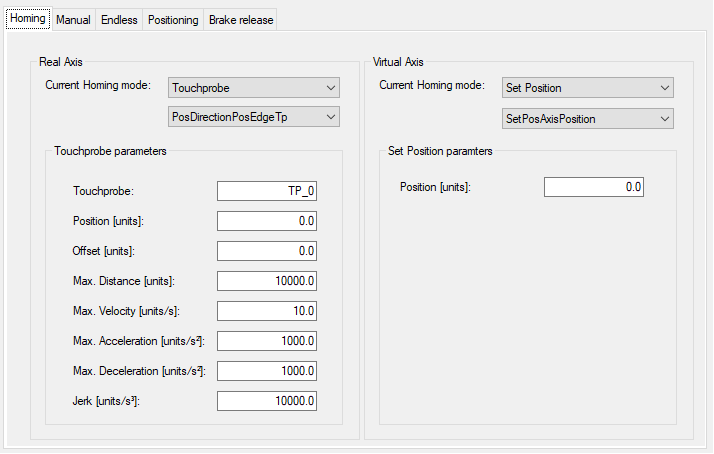Go to the Brake release tab
This screenshot has height=454, width=714.
point(240,20)
